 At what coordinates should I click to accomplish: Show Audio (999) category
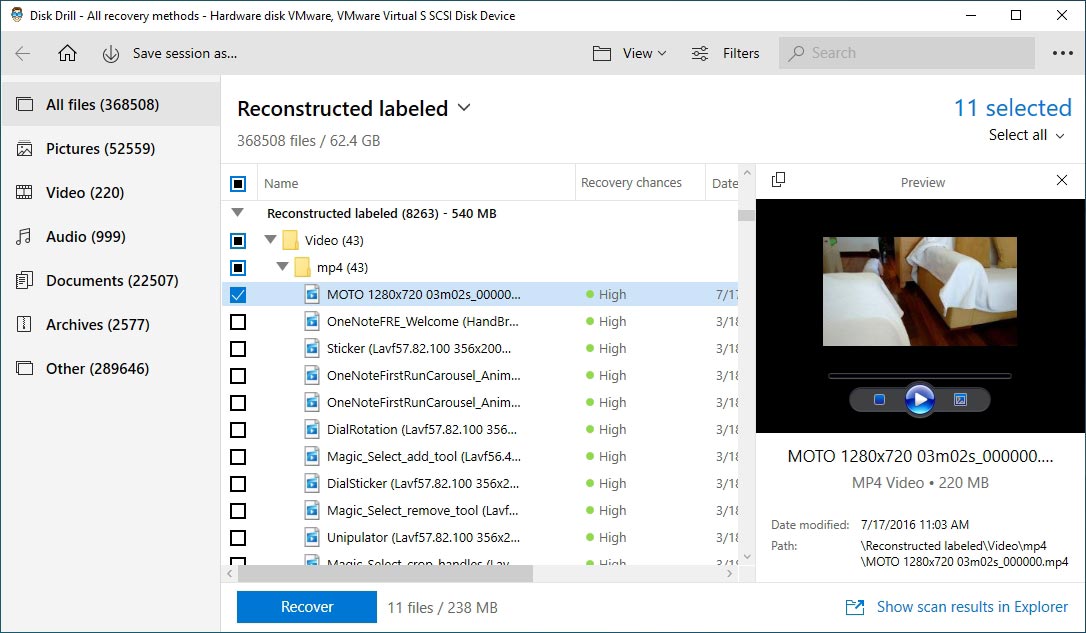coord(111,237)
